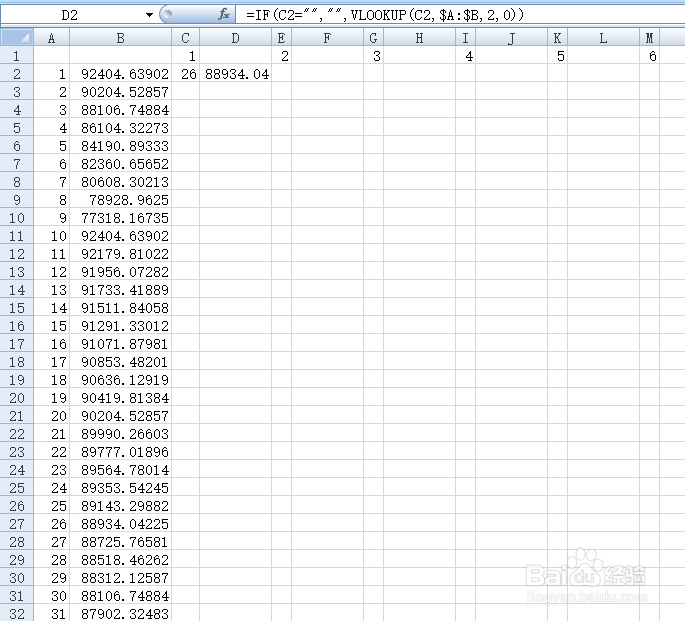
Task: Click cell with 90853.48201
Action: (x=121, y=362)
